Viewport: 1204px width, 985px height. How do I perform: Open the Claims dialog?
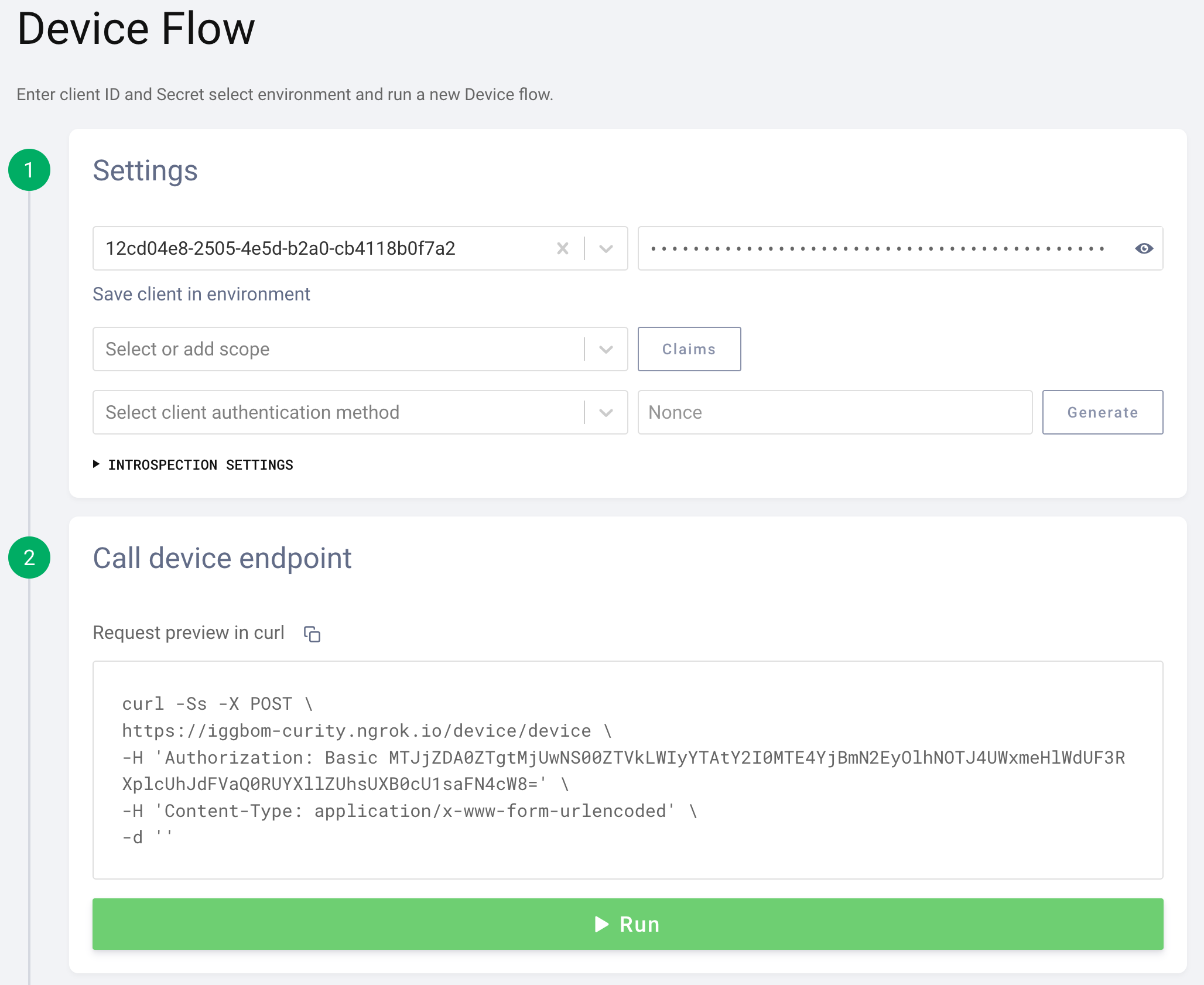(x=689, y=349)
